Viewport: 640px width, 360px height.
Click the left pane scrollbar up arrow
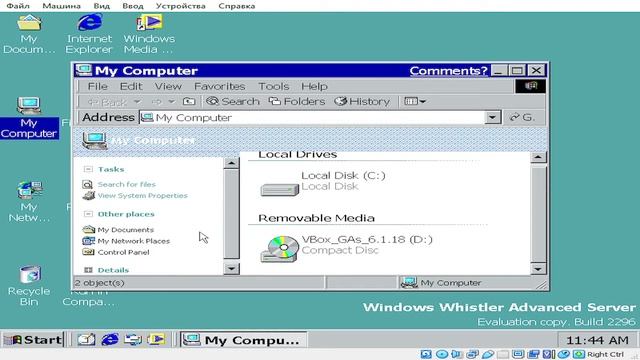231,163
